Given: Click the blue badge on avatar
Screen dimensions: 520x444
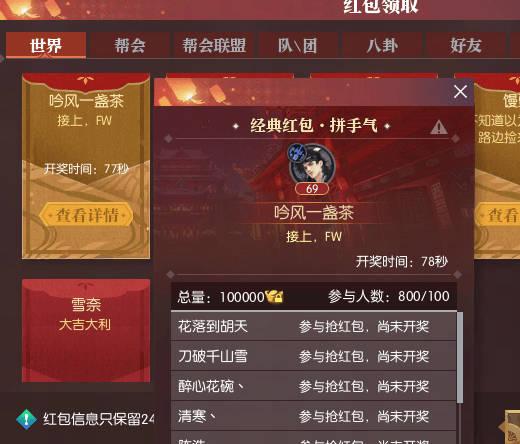Looking at the screenshot, I should [x=297, y=153].
